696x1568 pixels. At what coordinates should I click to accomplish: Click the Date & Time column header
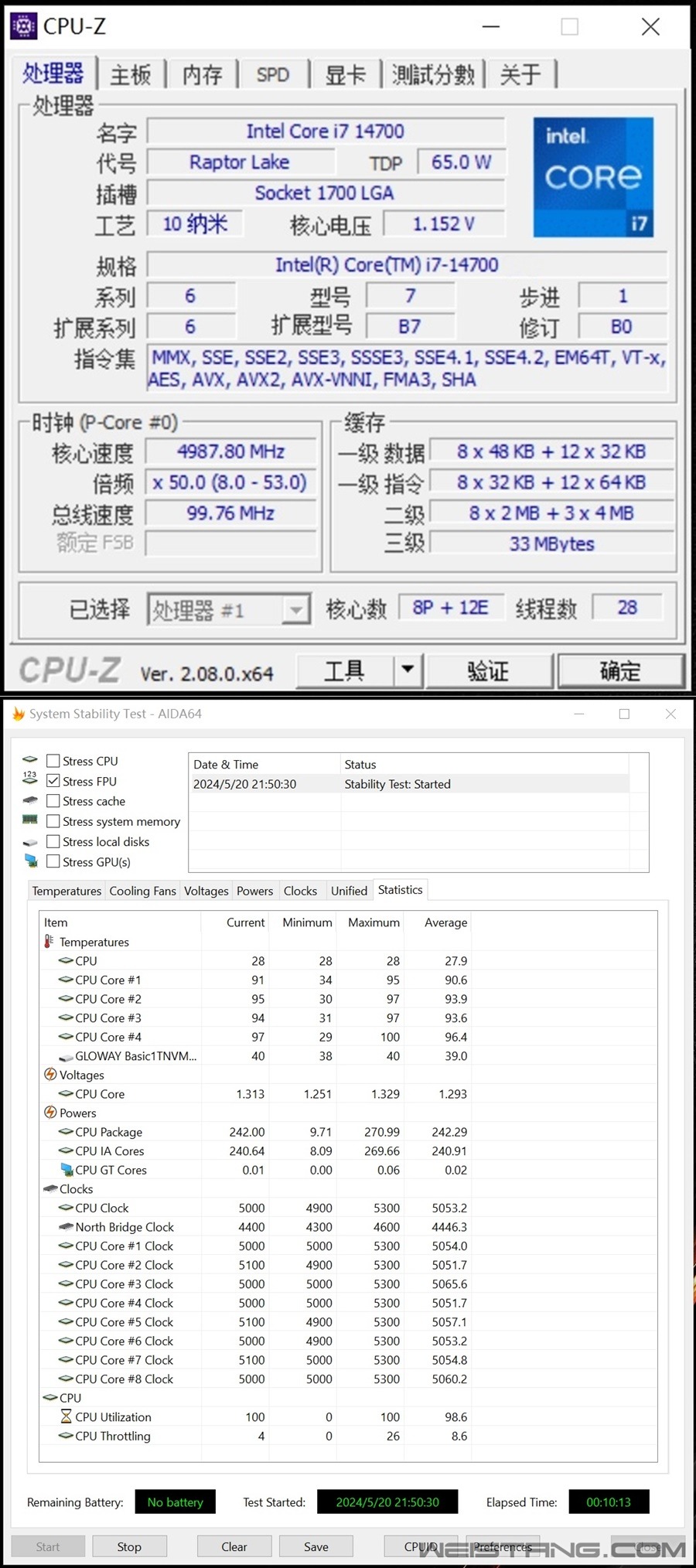(264, 764)
